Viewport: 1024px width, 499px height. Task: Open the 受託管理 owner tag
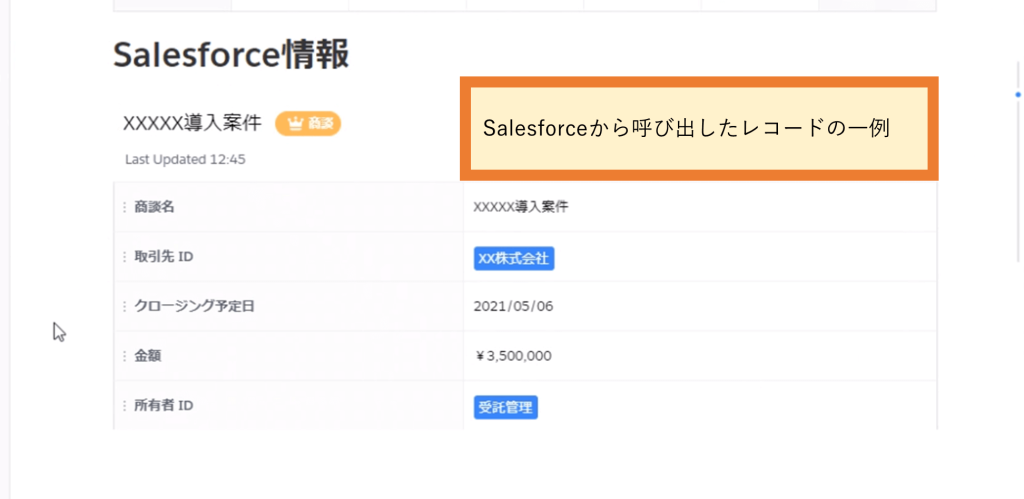505,408
